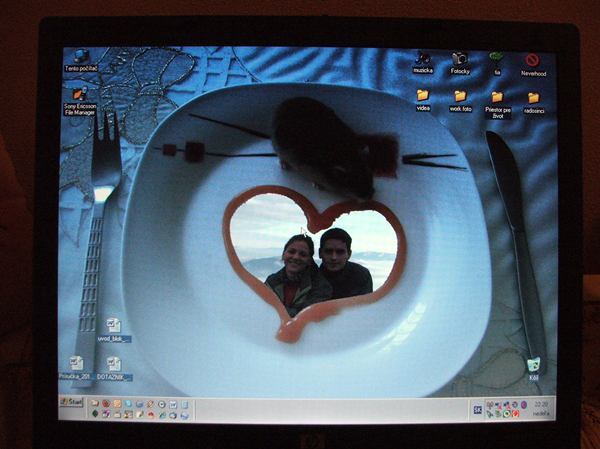Click the first Quick Launch icon beside Start

94,404
